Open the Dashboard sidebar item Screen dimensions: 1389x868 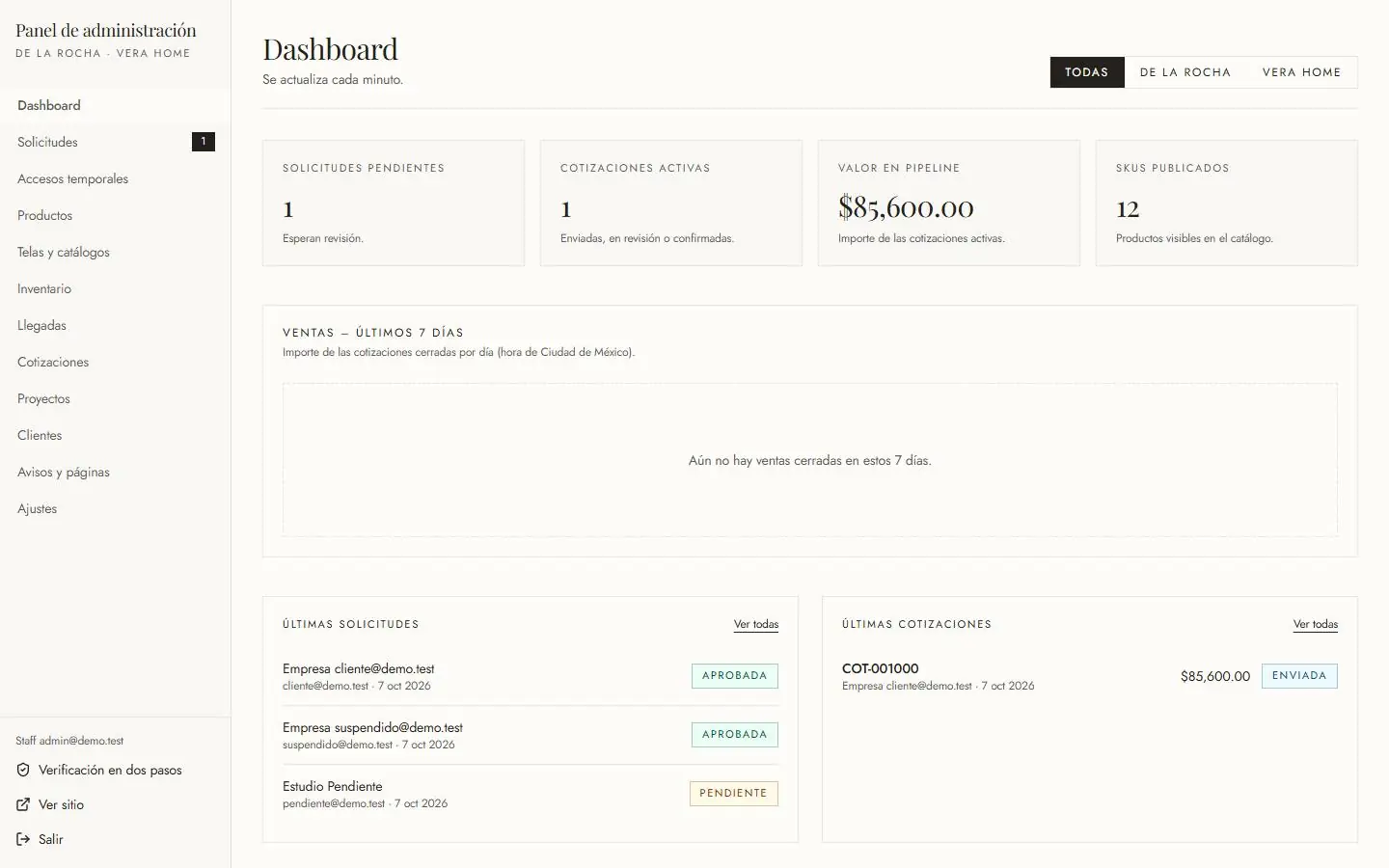116,105
